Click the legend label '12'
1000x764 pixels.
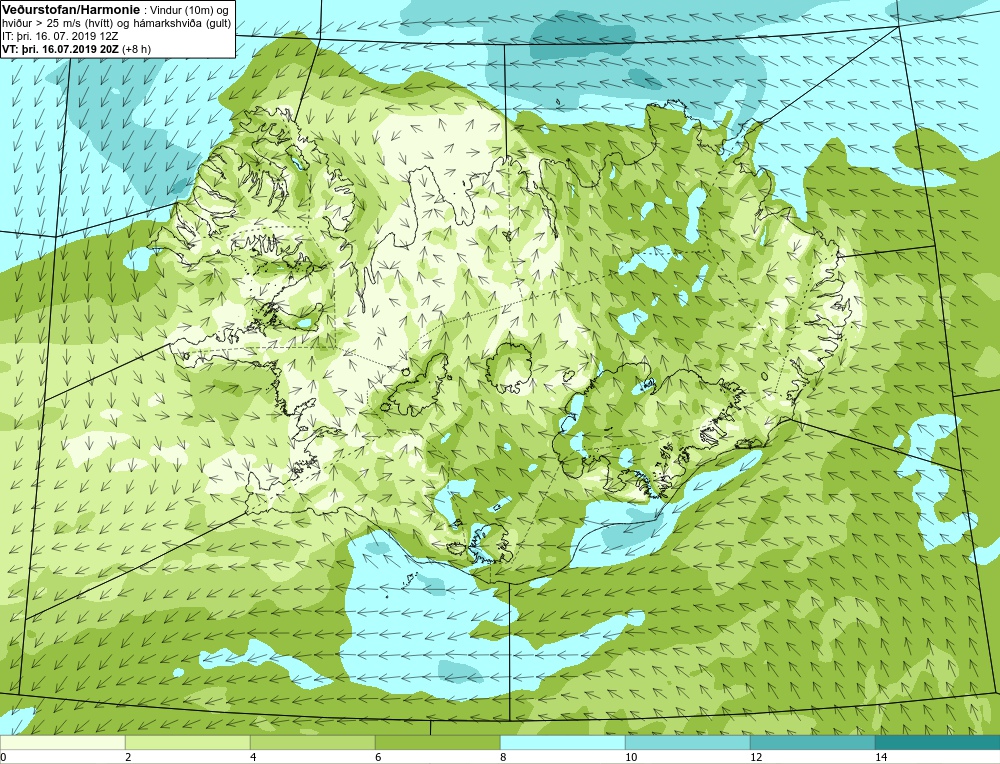click(x=756, y=757)
